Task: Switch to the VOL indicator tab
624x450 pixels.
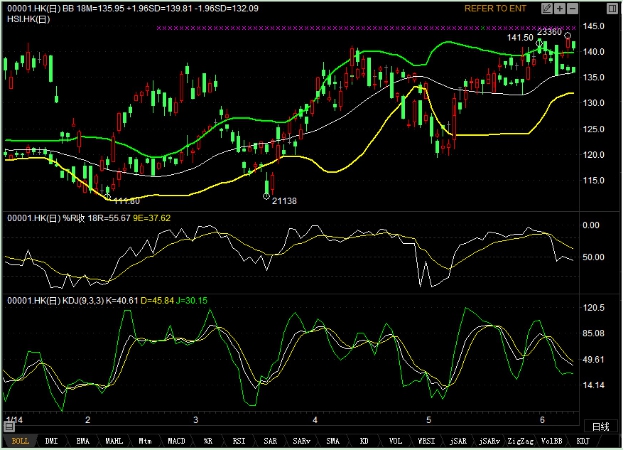Action: pyautogui.click(x=396, y=440)
